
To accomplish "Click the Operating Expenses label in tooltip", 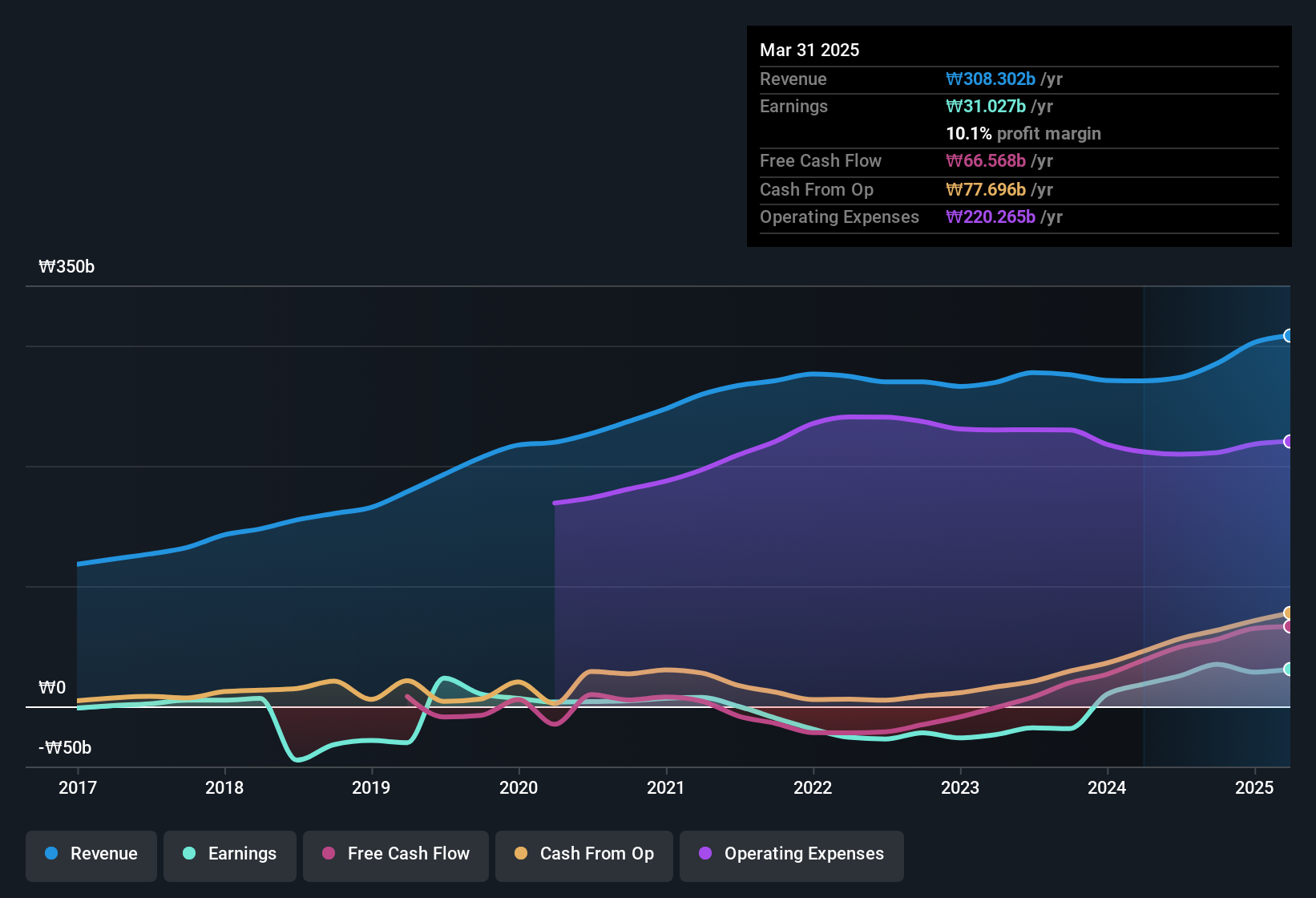I will 839,217.
